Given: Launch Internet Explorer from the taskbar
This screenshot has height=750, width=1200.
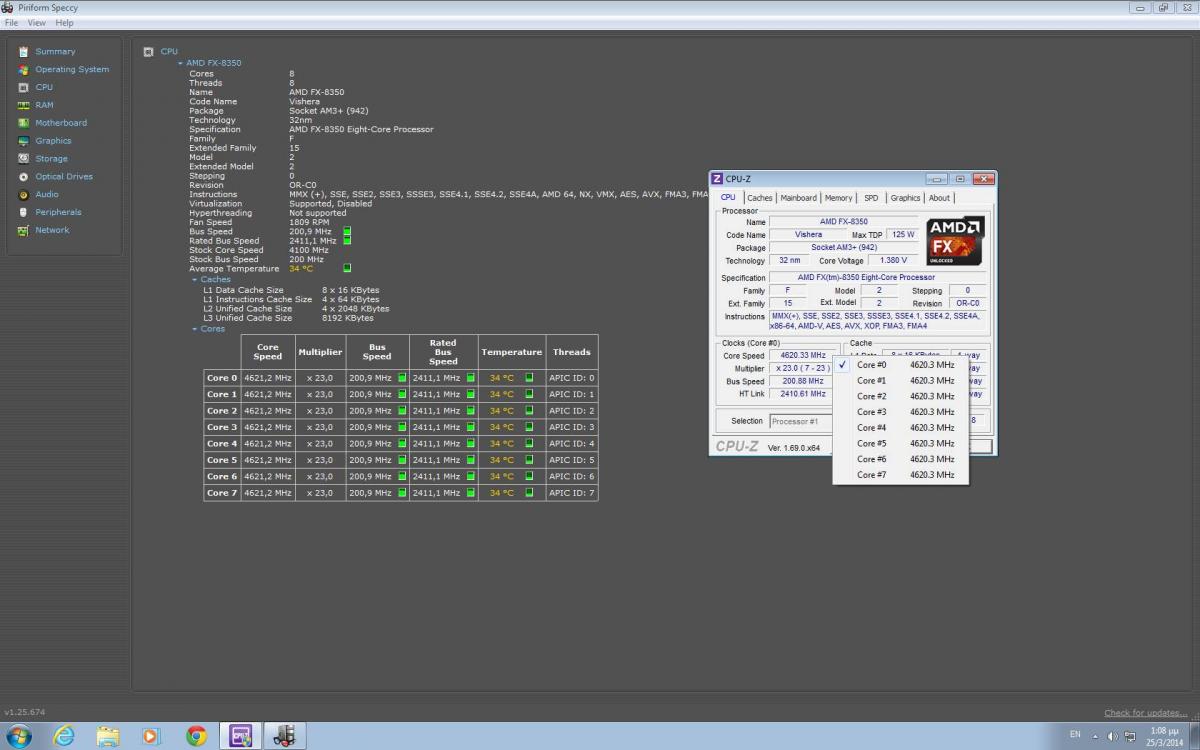Looking at the screenshot, I should 65,736.
